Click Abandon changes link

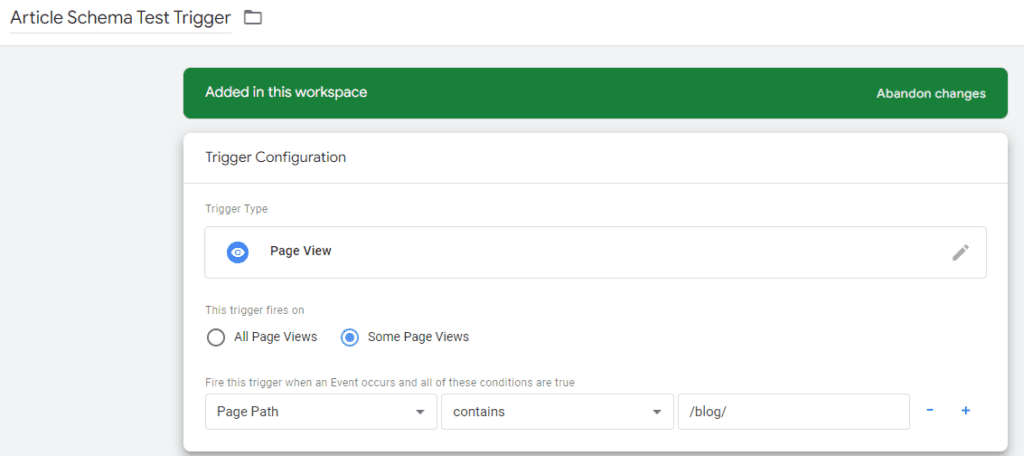[931, 93]
